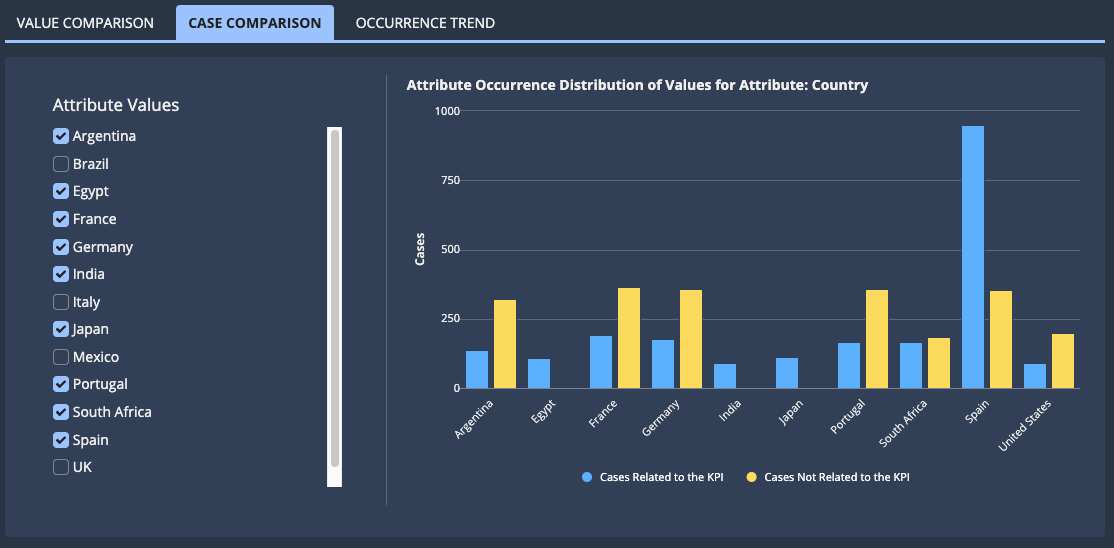Click Argentina's blue bar in chart

pyautogui.click(x=477, y=370)
